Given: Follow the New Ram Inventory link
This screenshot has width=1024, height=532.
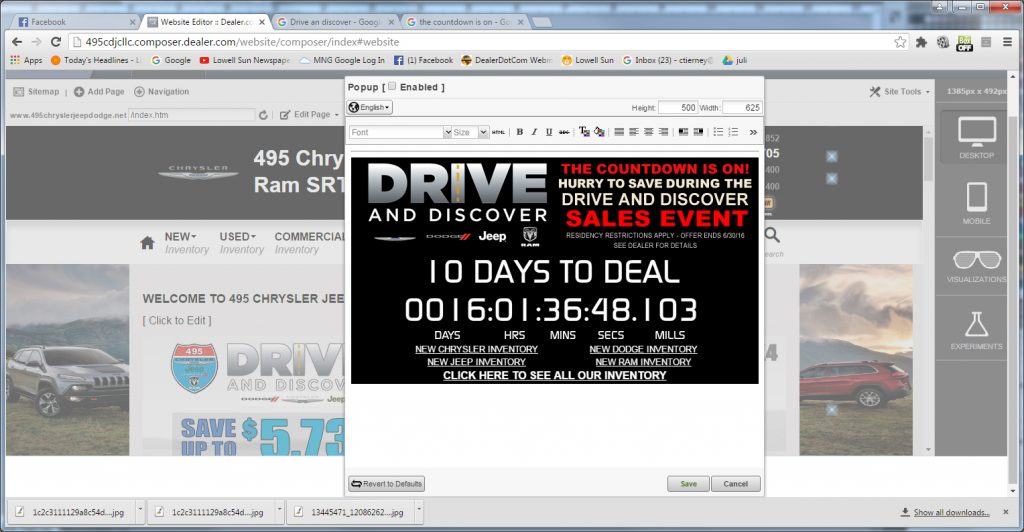Looking at the screenshot, I should click(643, 362).
